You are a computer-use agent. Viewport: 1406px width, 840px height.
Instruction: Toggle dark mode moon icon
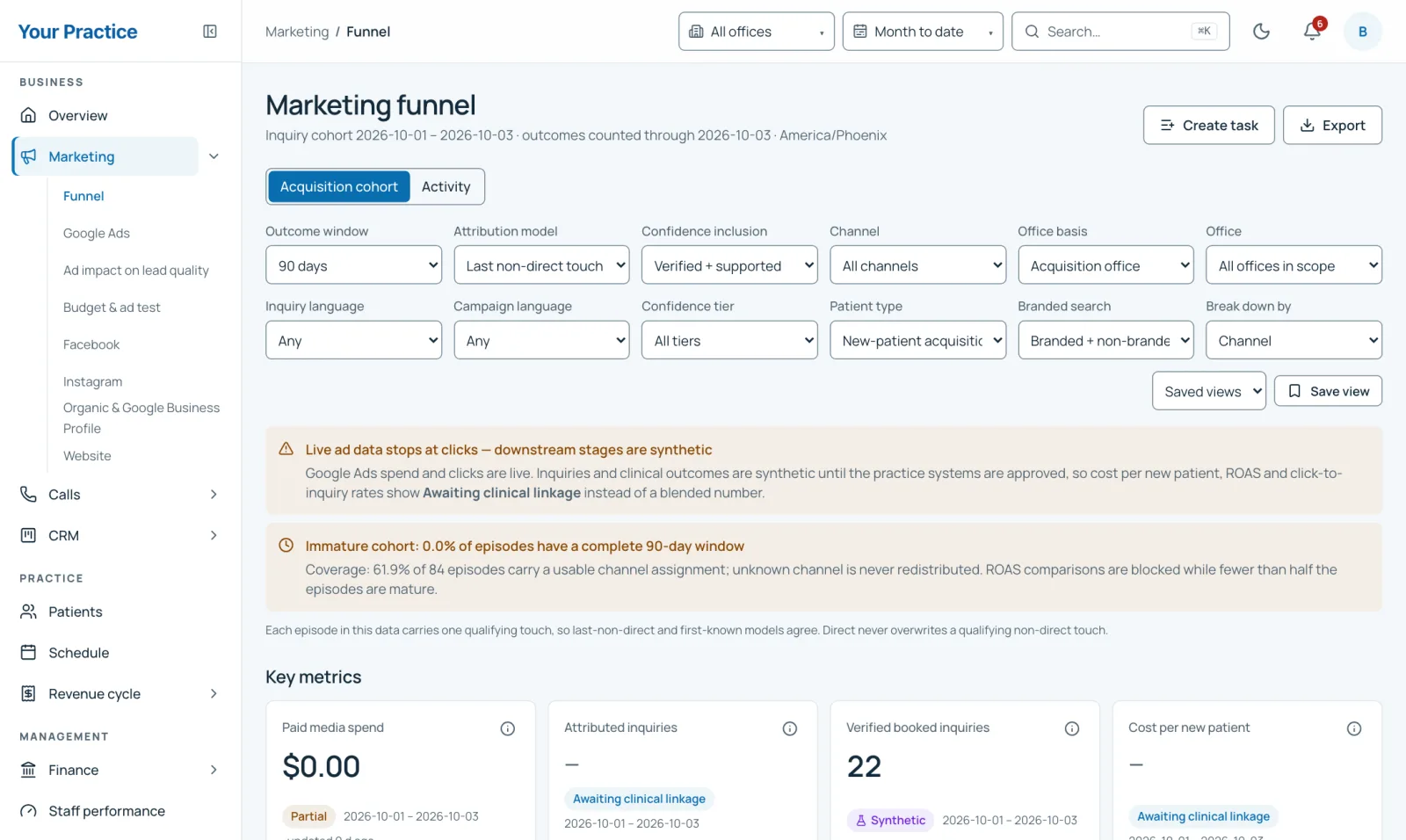point(1261,32)
